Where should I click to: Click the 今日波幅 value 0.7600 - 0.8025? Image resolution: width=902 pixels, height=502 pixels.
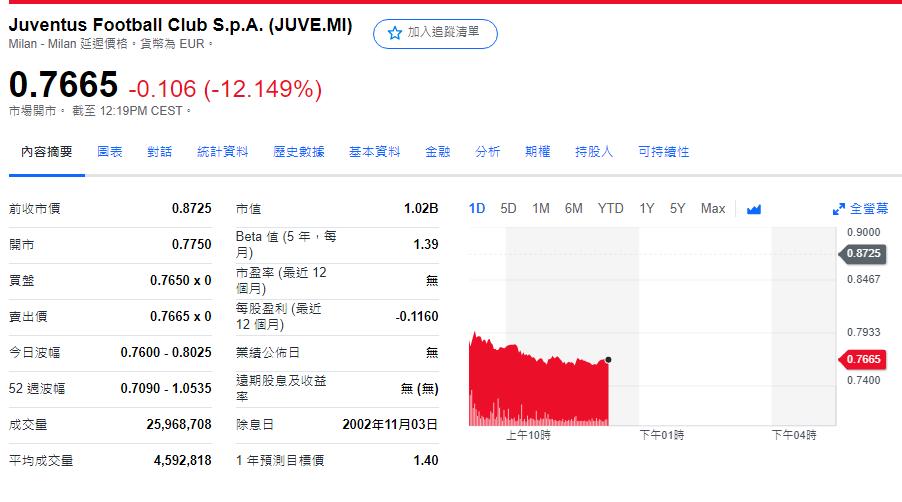(x=166, y=352)
